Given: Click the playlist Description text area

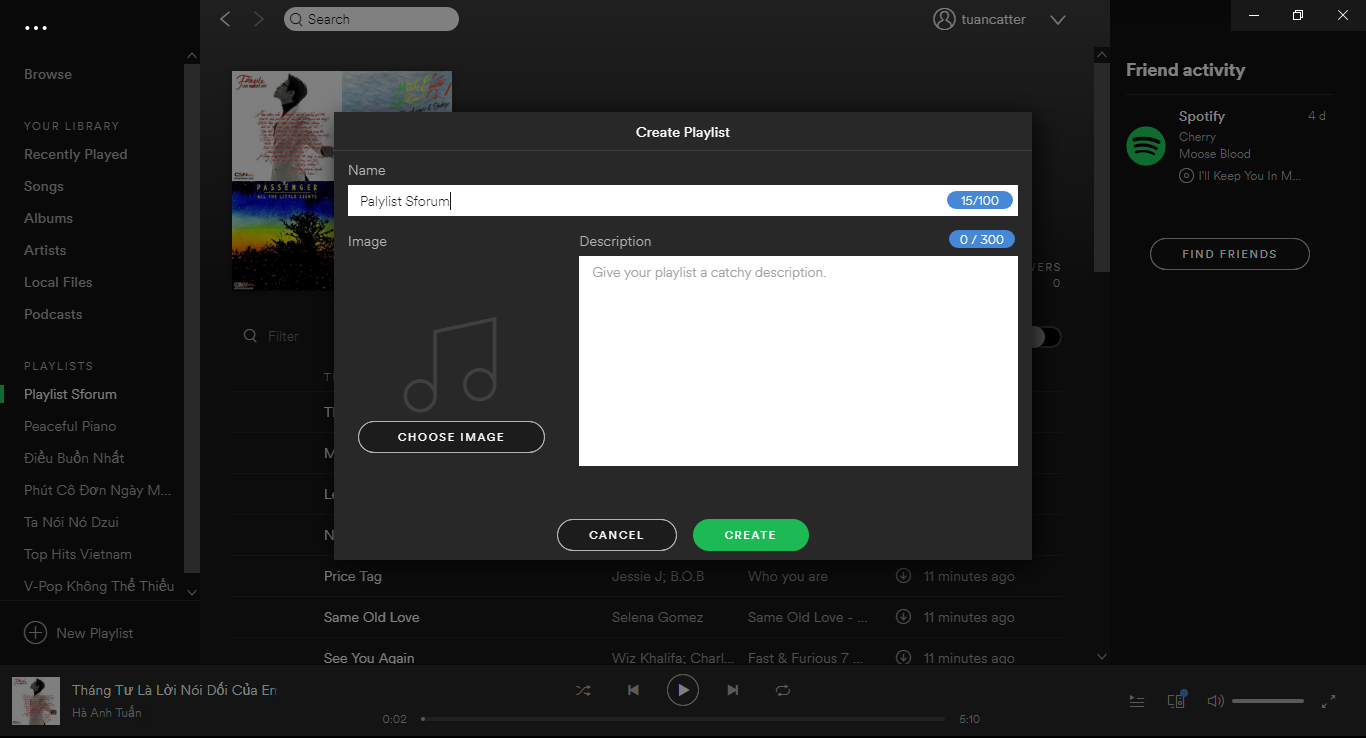Looking at the screenshot, I should [x=798, y=361].
